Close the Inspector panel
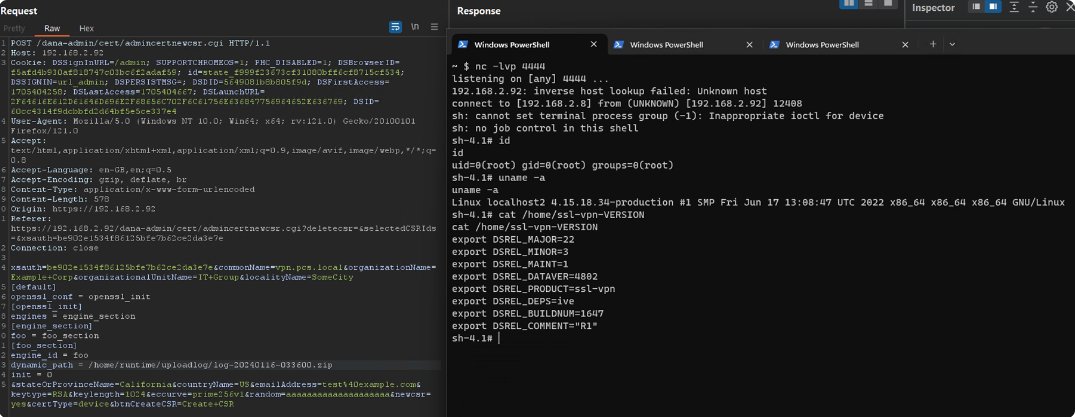 [1070, 5]
